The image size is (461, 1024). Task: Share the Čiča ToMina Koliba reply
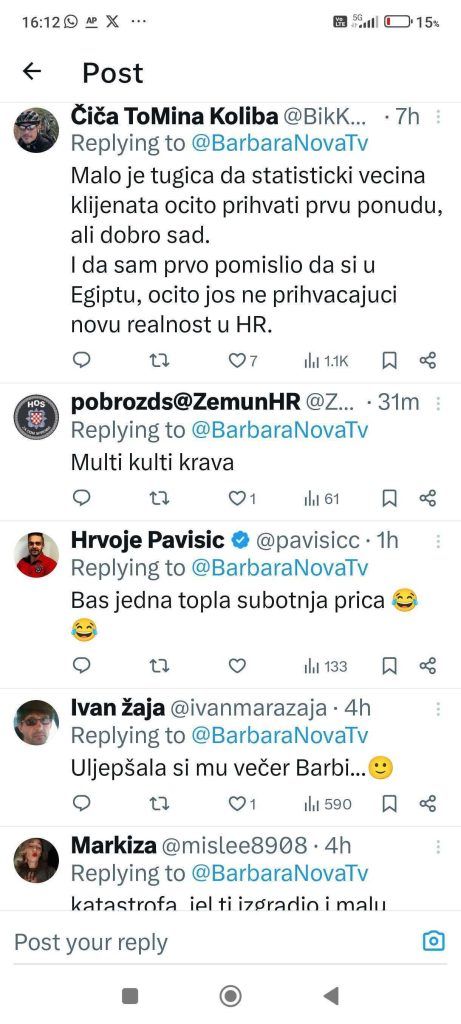click(428, 360)
